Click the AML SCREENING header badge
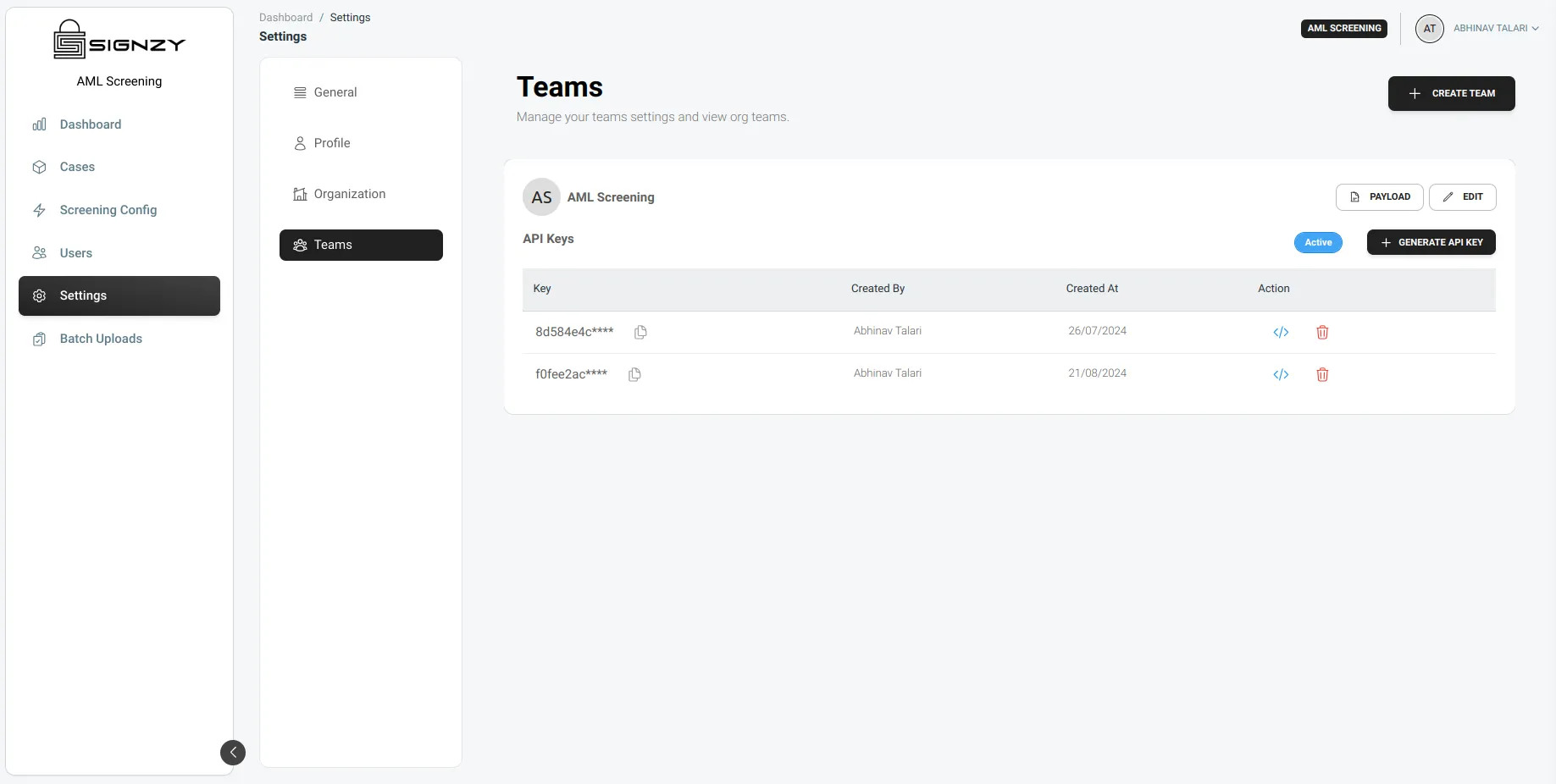 (1344, 28)
